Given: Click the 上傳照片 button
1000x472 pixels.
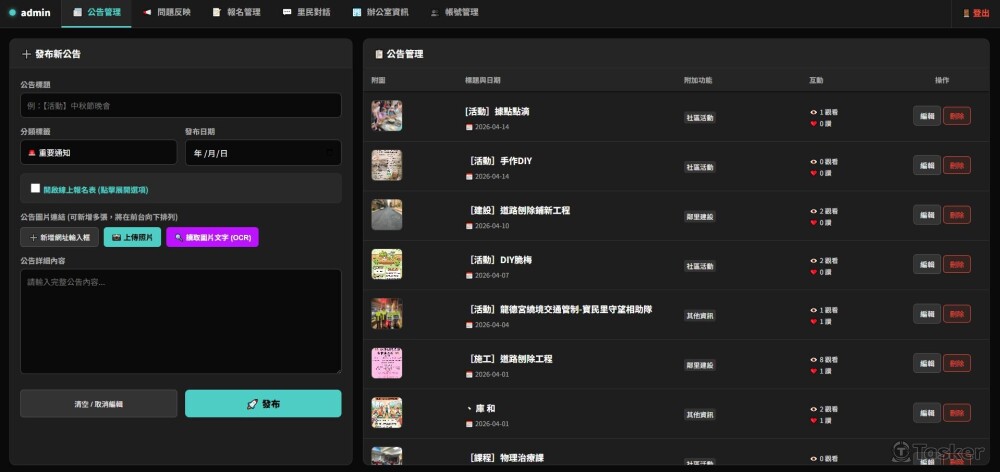Looking at the screenshot, I should (x=132, y=237).
